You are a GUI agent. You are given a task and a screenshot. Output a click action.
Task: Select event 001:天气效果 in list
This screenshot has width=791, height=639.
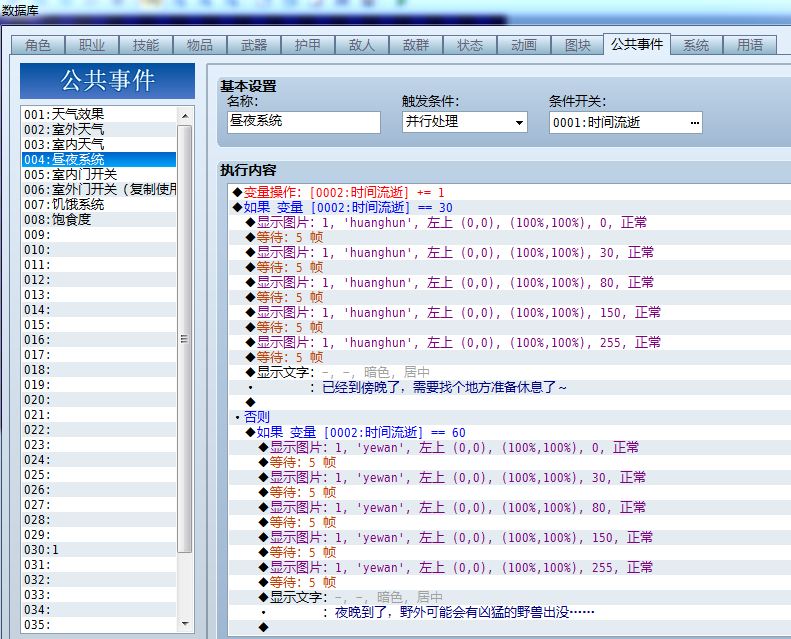[x=99, y=114]
